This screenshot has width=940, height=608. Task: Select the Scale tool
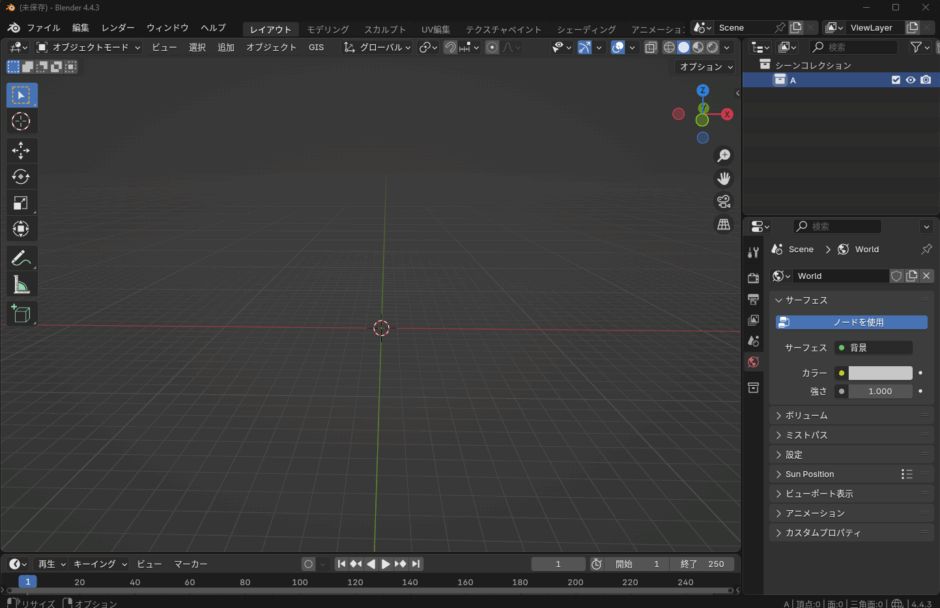tap(21, 202)
